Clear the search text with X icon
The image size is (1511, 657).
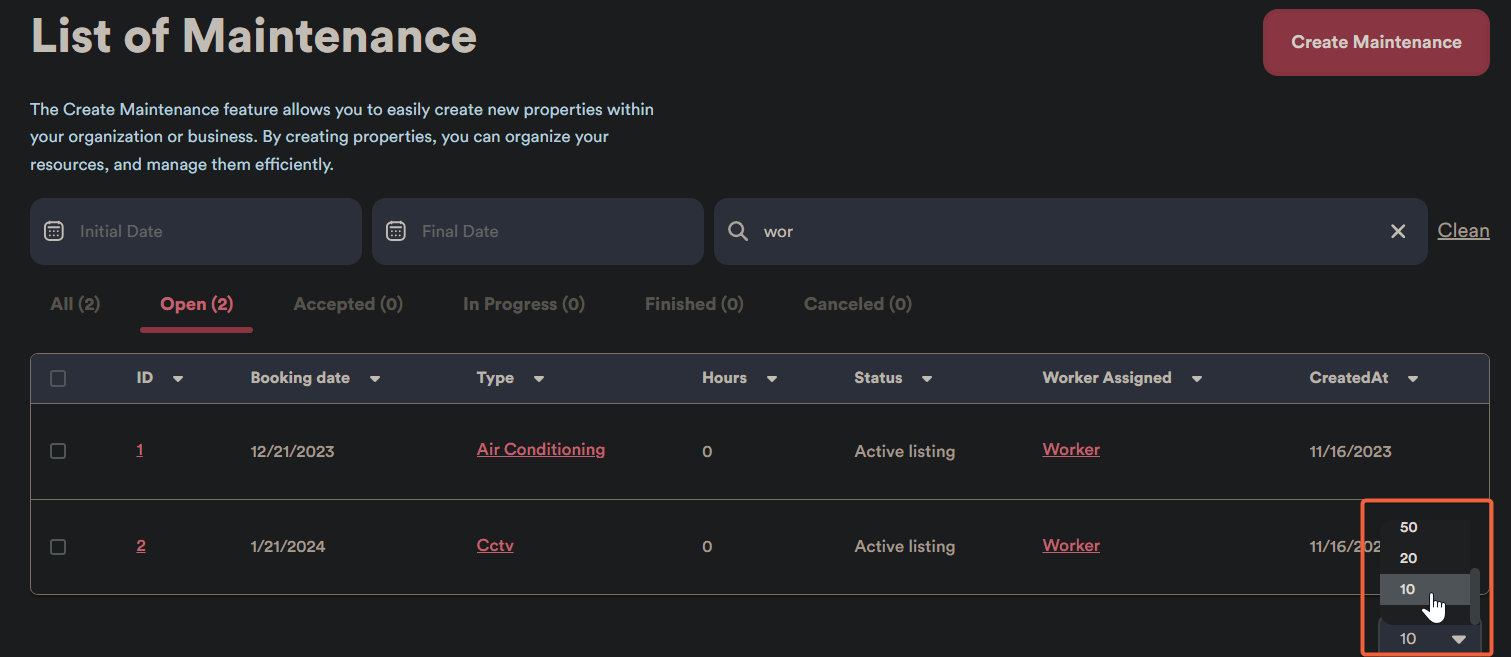click(x=1398, y=231)
